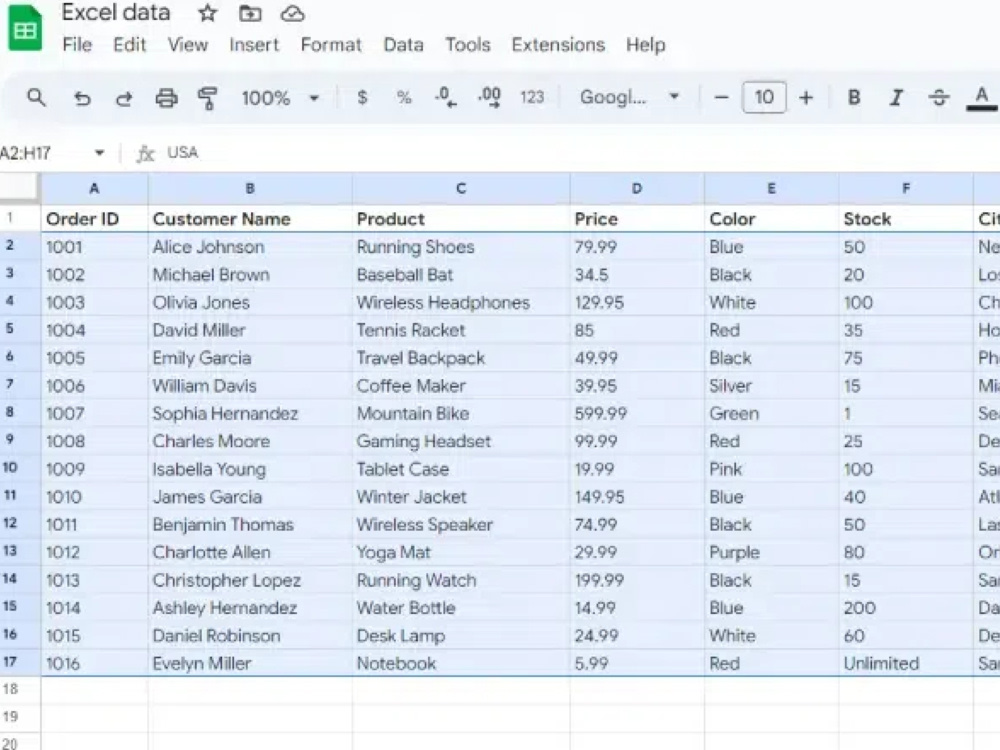The height and width of the screenshot is (750, 1000).
Task: Open the View menu
Action: (188, 45)
